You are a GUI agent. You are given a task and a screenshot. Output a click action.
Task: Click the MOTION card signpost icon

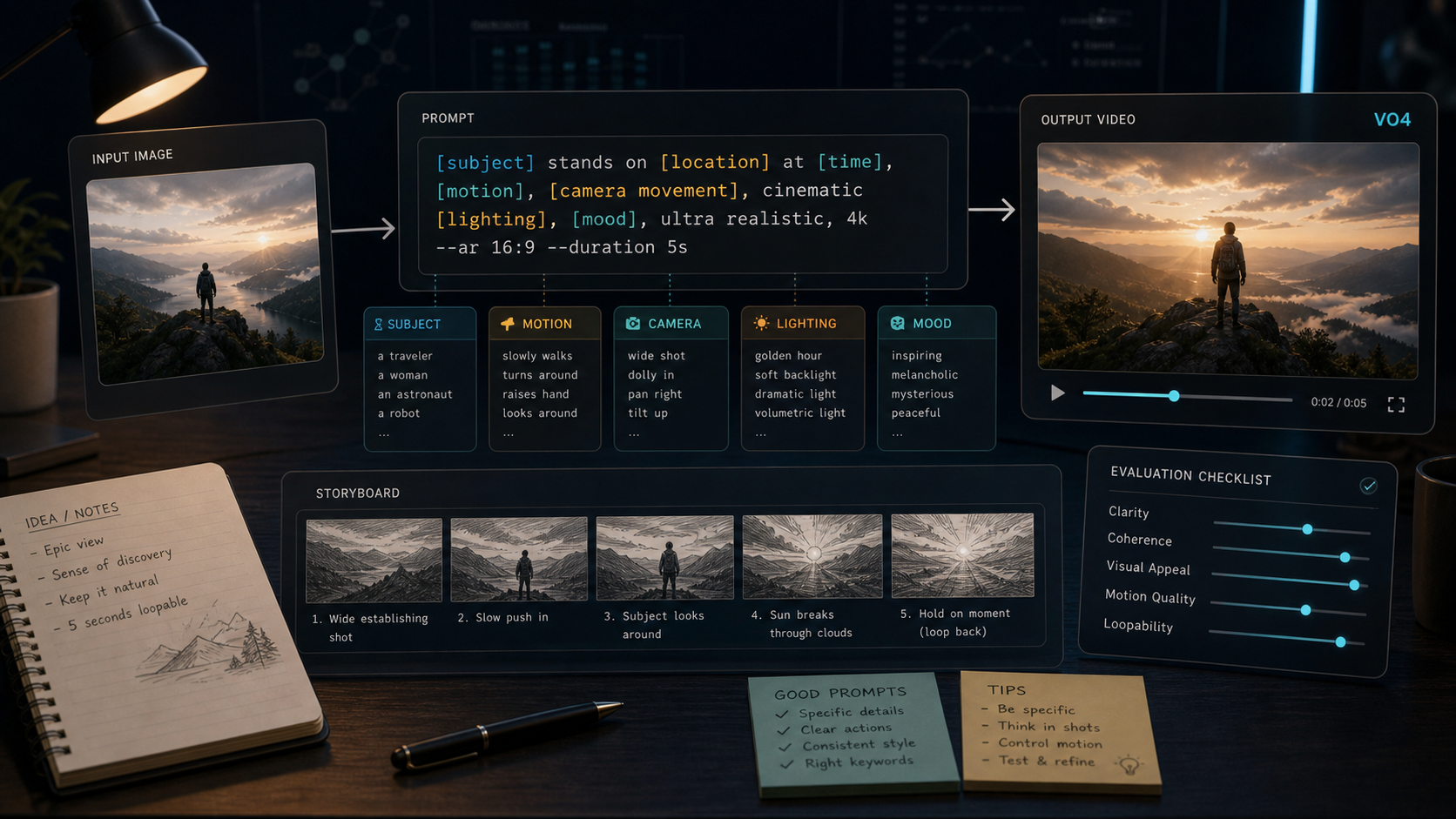pos(508,324)
